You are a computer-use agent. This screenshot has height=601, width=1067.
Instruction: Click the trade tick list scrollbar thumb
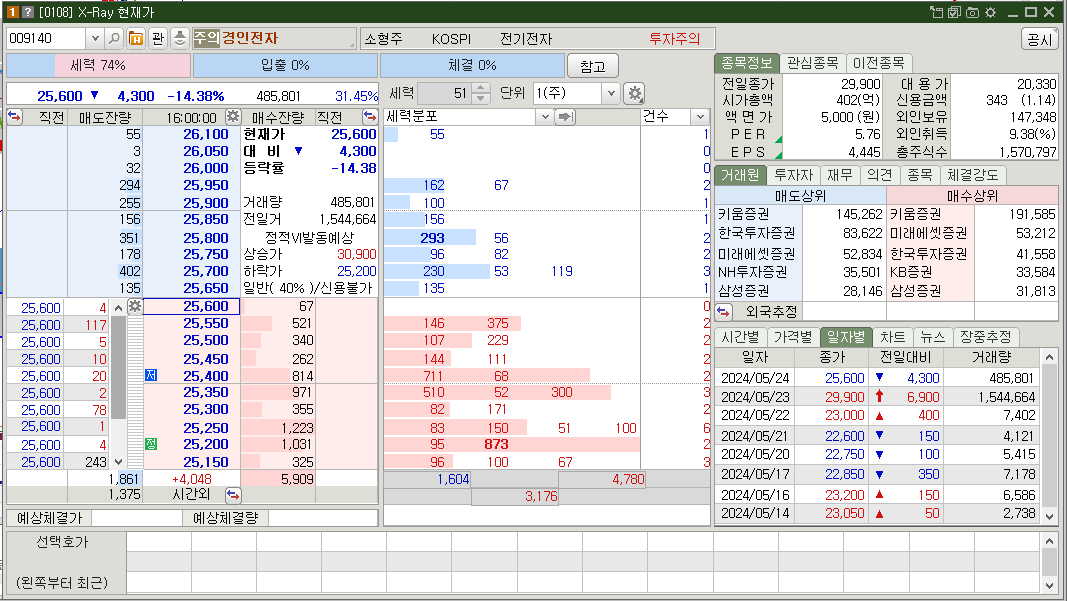(x=118, y=368)
